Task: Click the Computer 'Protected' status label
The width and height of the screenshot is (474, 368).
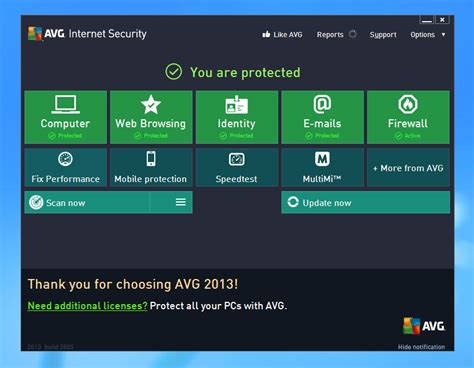Action: pyautogui.click(x=70, y=136)
